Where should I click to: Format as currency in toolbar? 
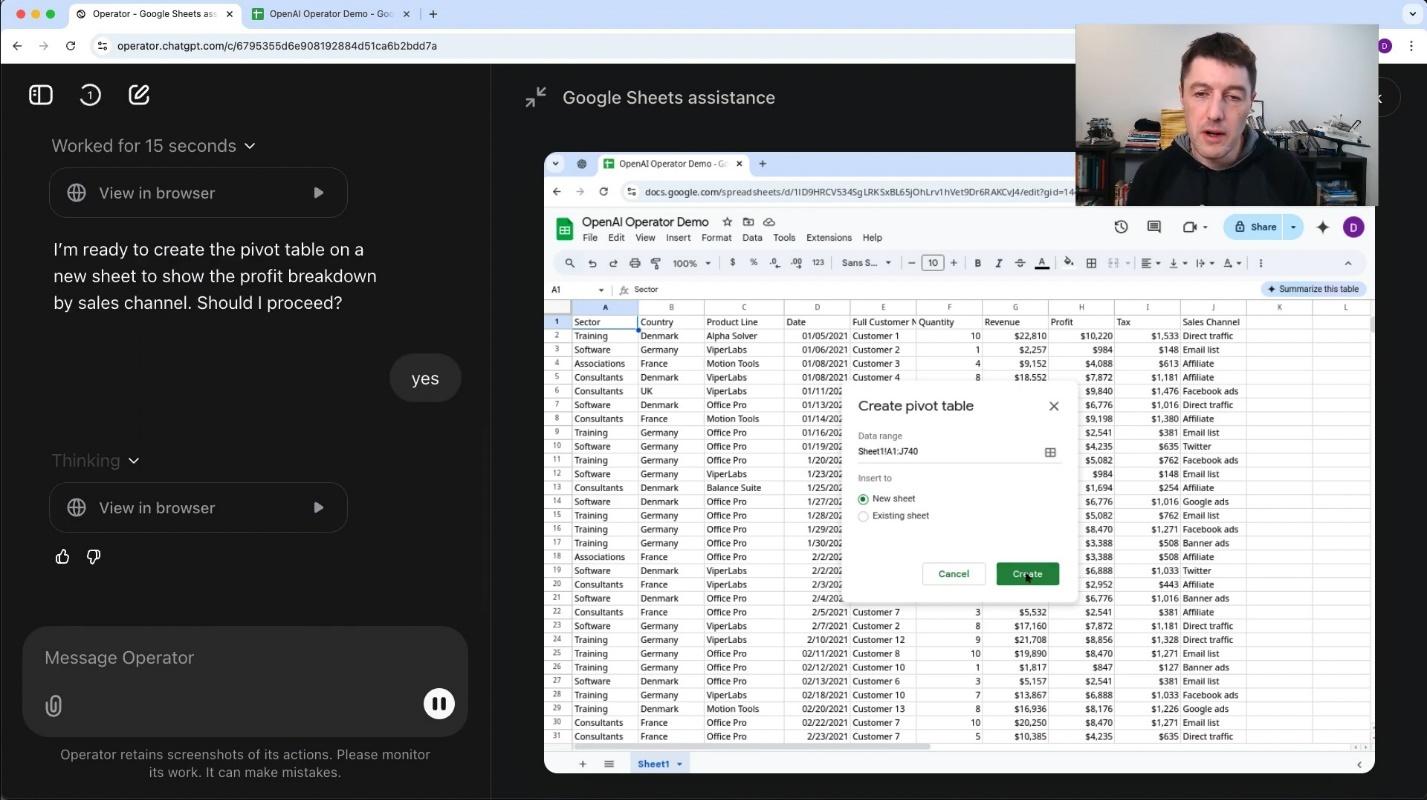tap(733, 263)
